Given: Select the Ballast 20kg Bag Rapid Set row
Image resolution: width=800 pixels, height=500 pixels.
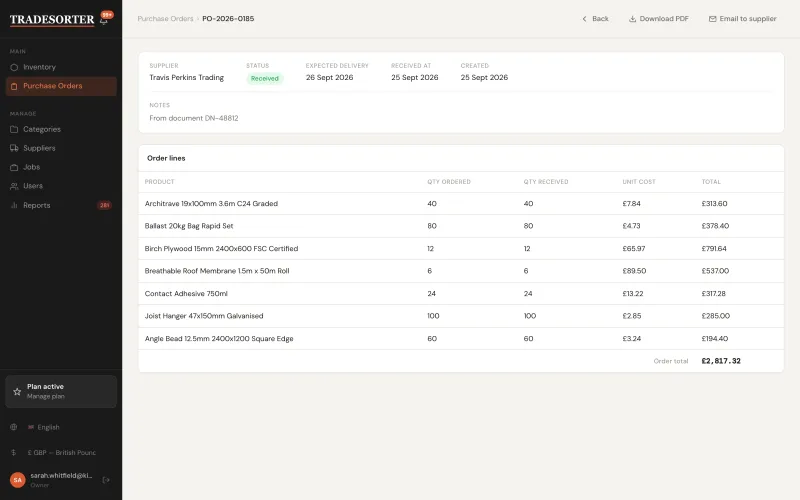Looking at the screenshot, I should pos(461,226).
